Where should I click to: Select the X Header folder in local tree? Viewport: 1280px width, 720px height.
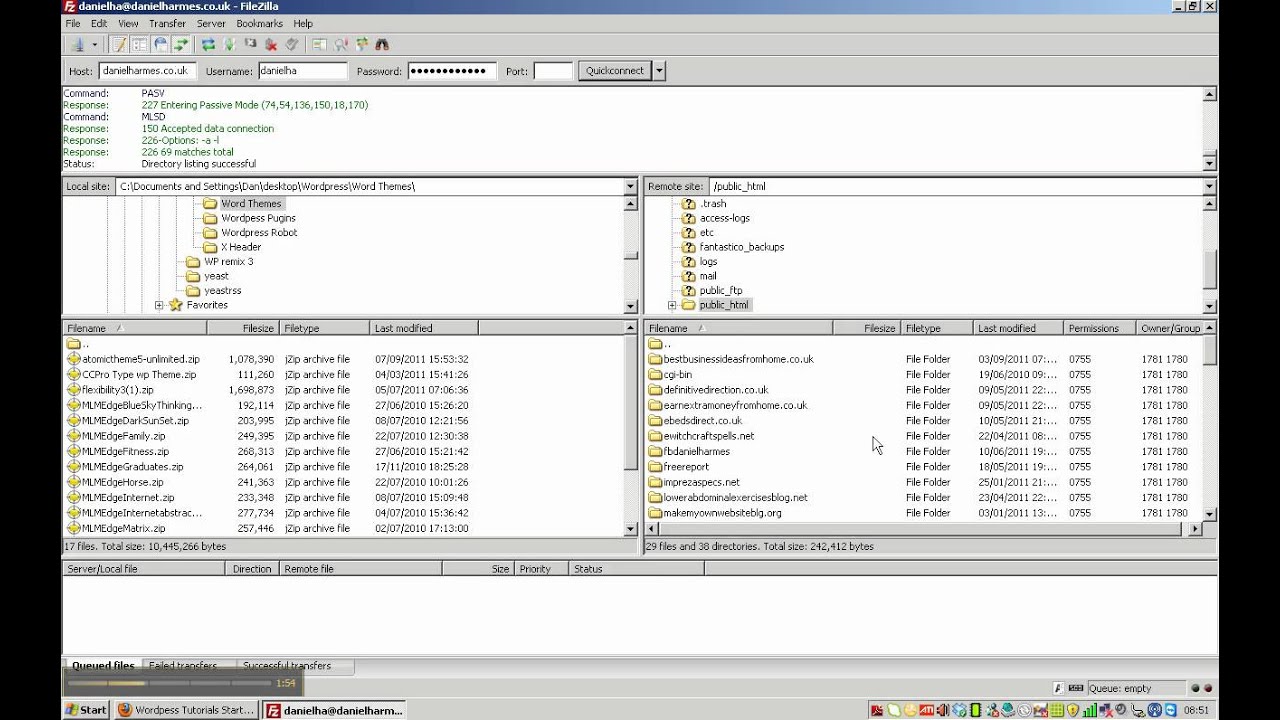(241, 247)
